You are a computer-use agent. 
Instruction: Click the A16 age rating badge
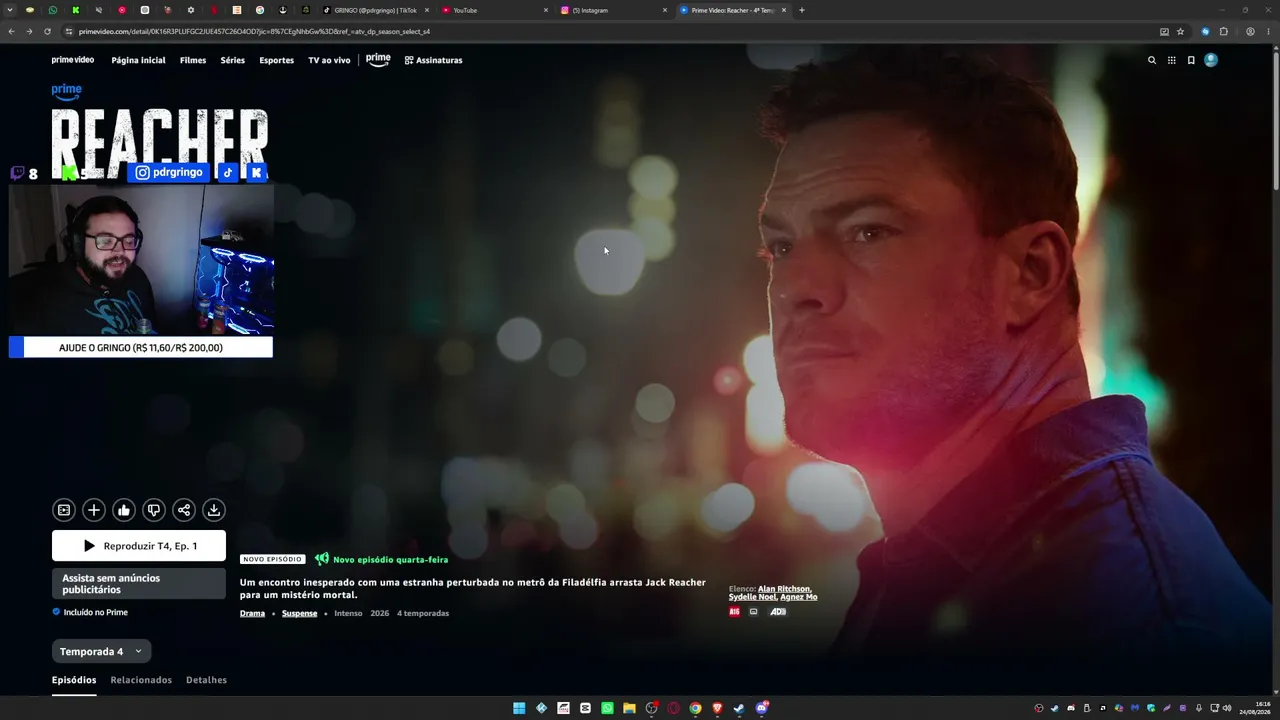point(735,612)
